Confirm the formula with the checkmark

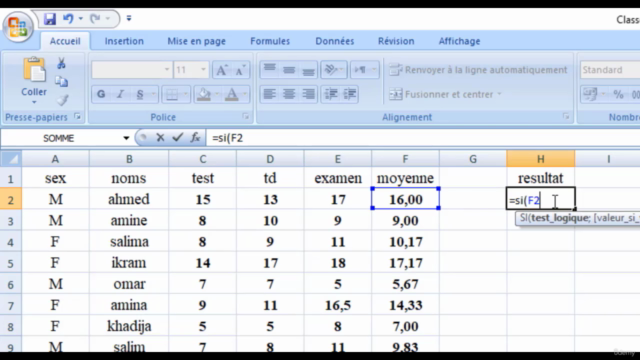point(177,138)
